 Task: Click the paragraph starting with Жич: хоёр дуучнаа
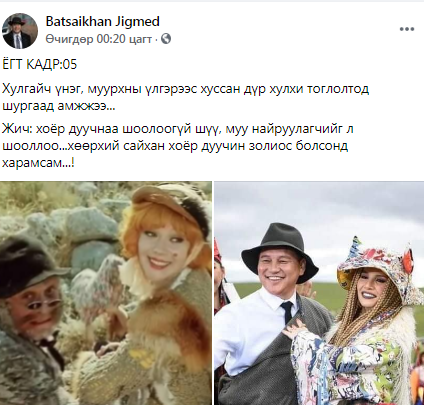[178, 146]
